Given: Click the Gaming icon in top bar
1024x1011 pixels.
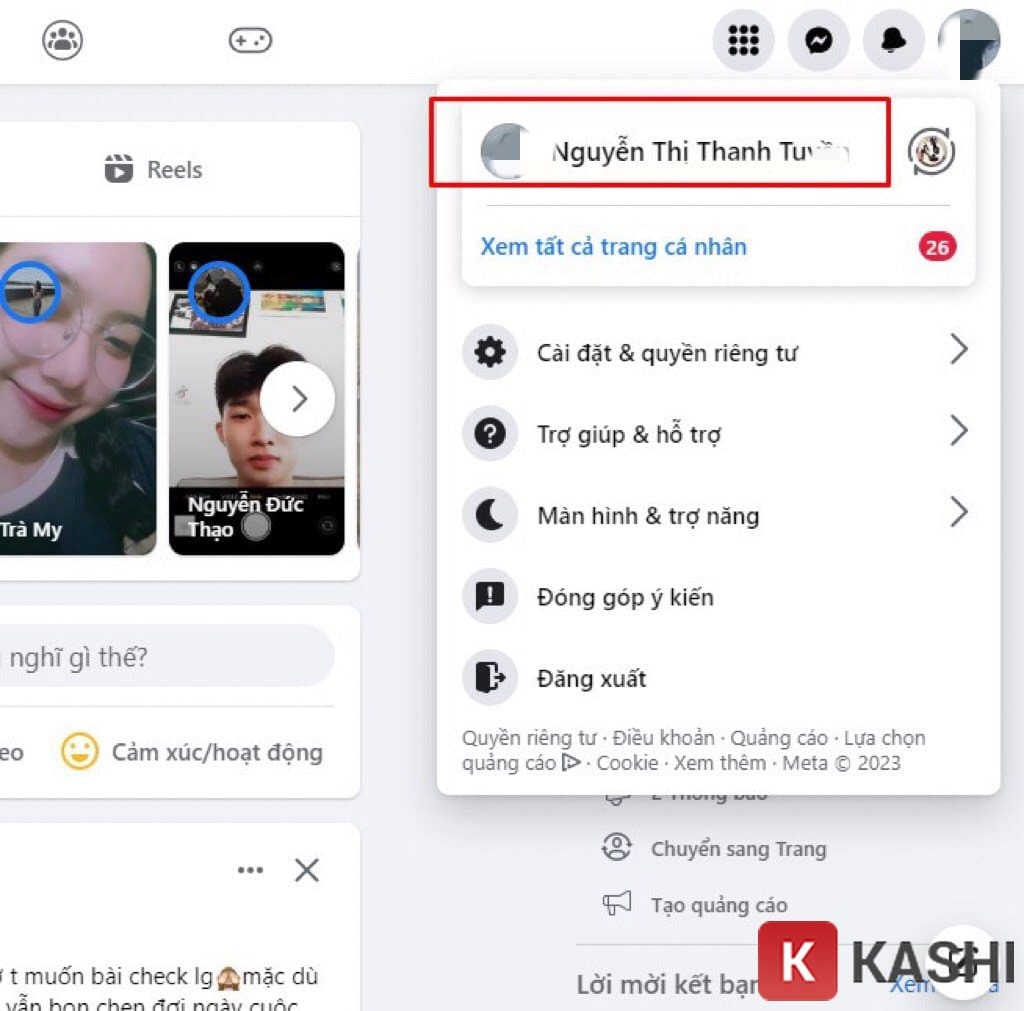Looking at the screenshot, I should [250, 40].
